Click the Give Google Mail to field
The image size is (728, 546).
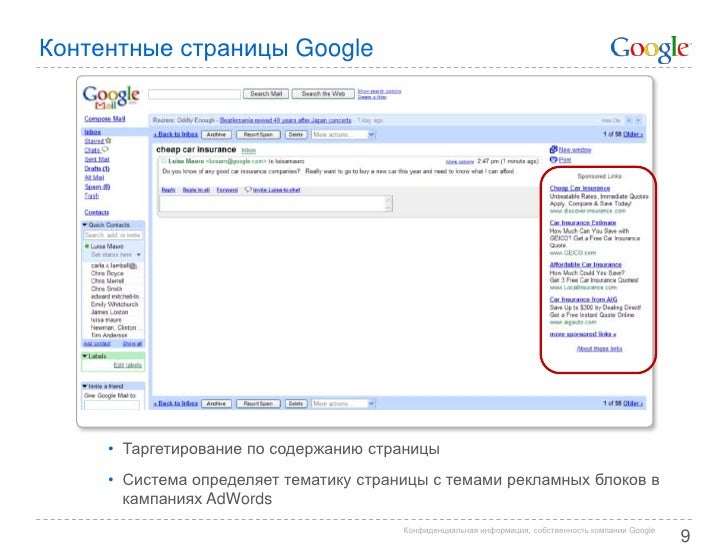pos(111,405)
